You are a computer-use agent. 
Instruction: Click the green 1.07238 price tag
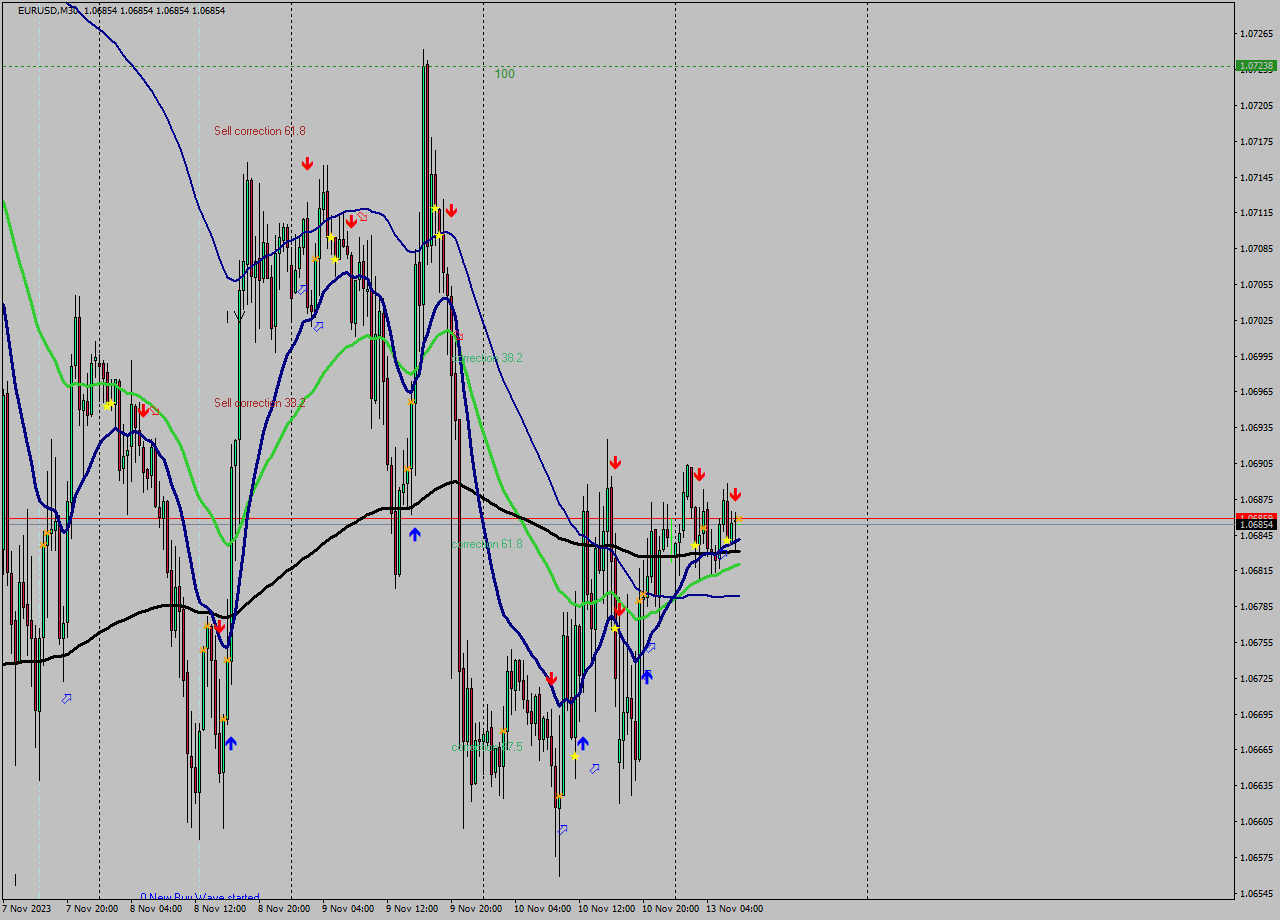[1256, 66]
